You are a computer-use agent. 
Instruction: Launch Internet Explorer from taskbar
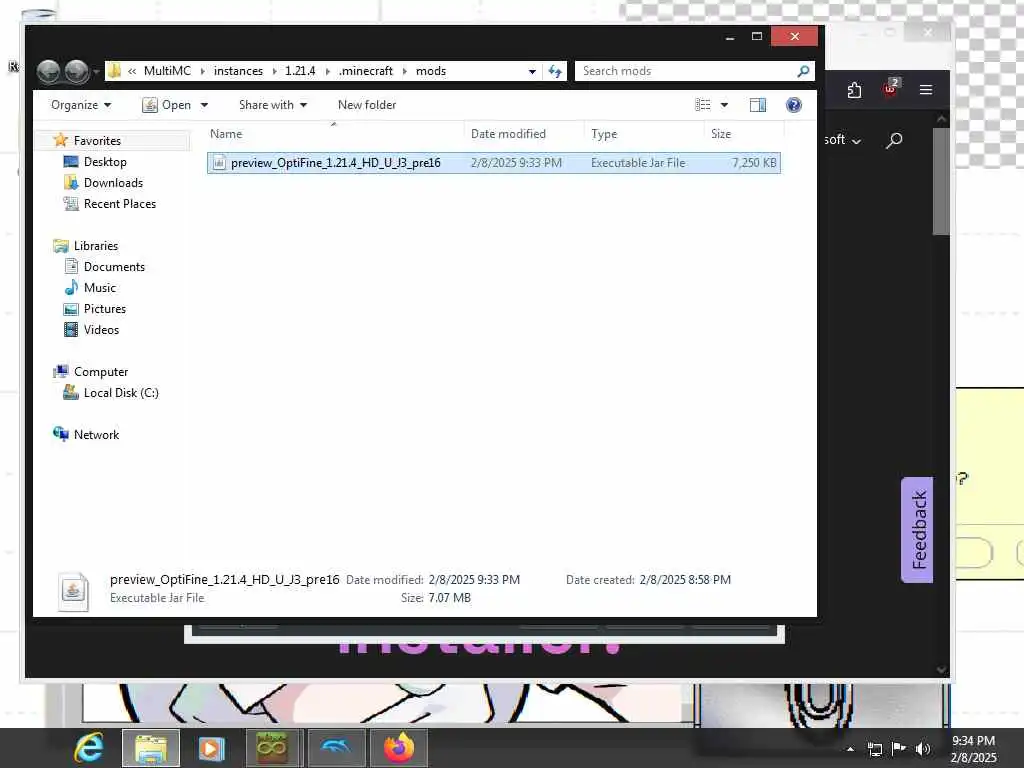[x=88, y=748]
